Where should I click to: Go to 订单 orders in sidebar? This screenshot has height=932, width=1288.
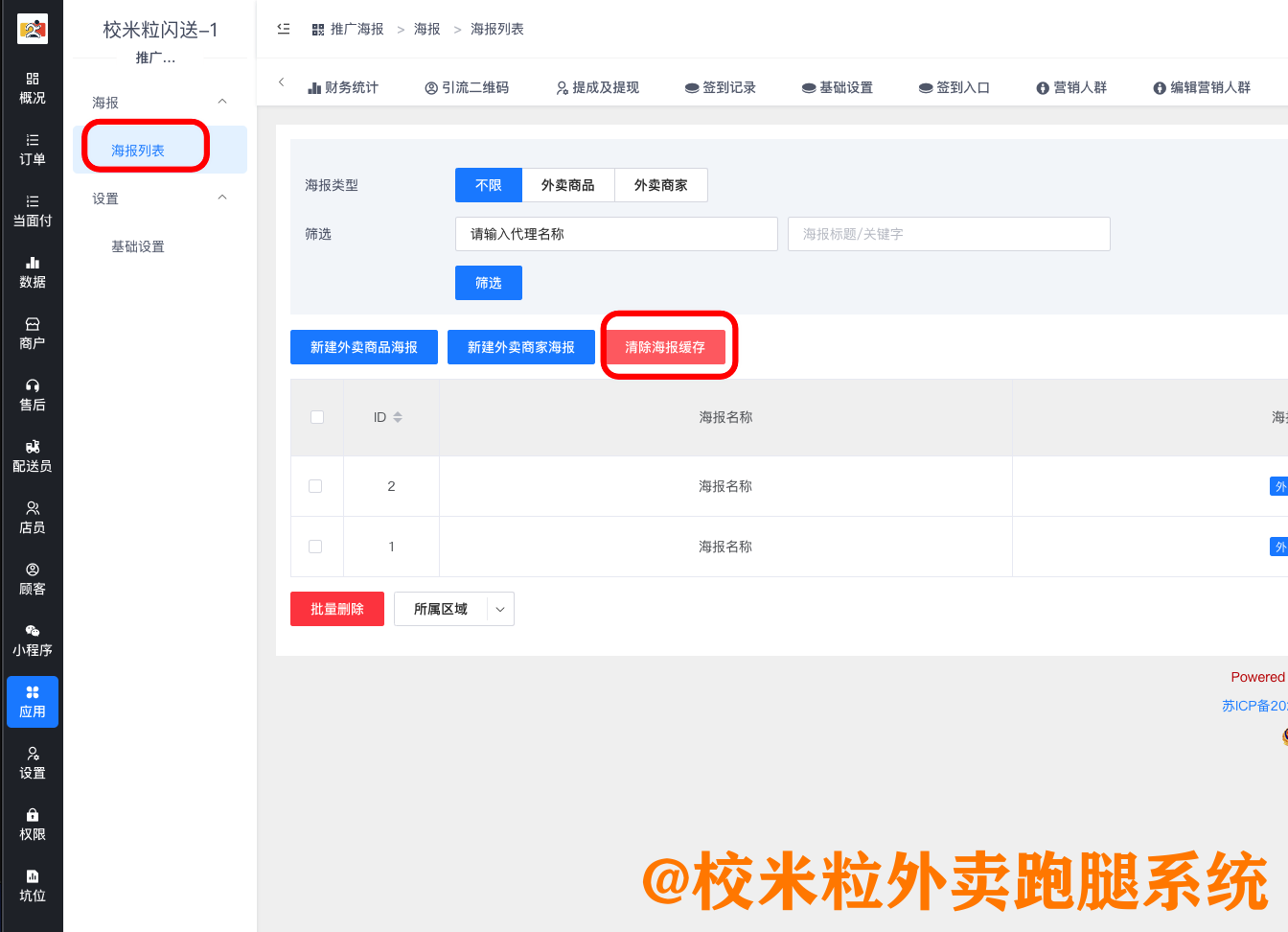(32, 149)
